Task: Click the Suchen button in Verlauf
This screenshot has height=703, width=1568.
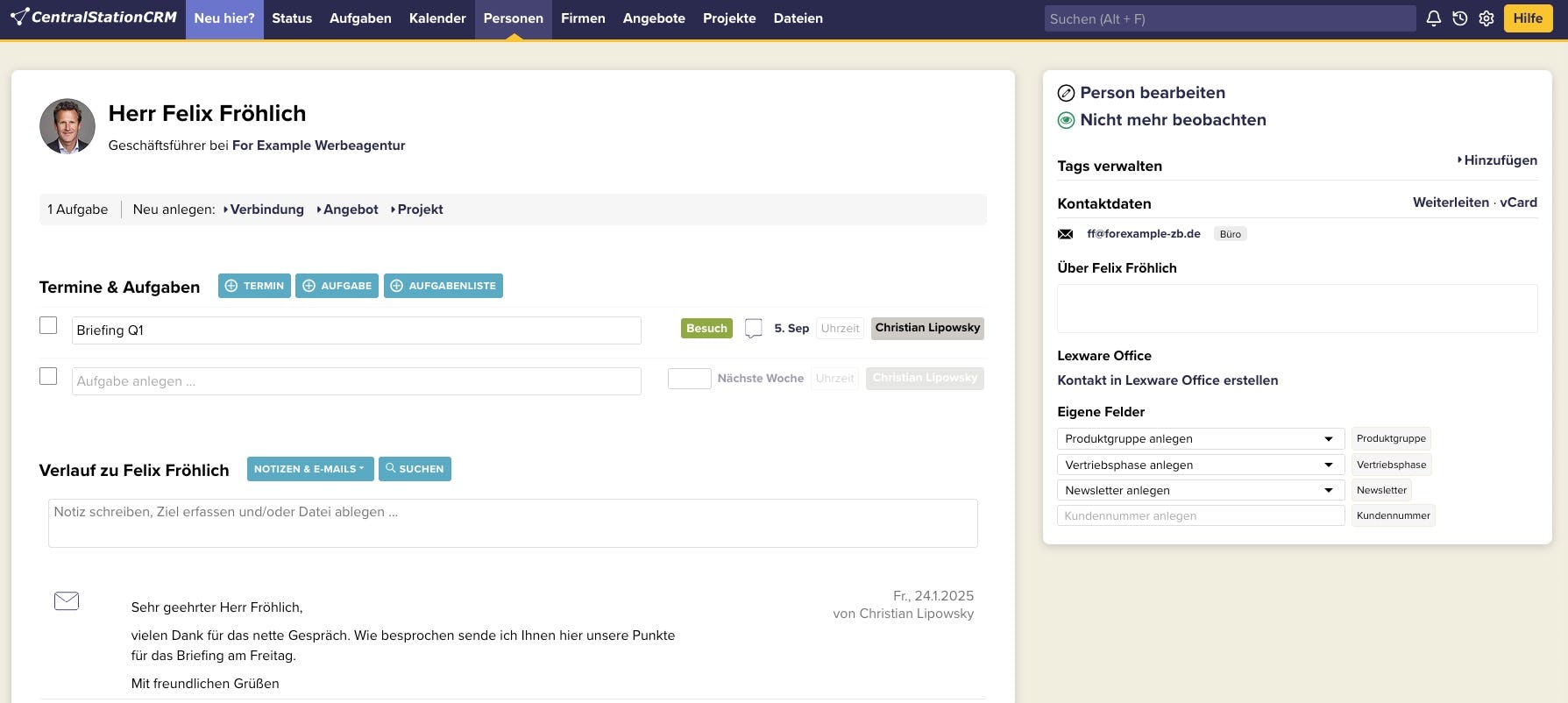Action: [415, 469]
